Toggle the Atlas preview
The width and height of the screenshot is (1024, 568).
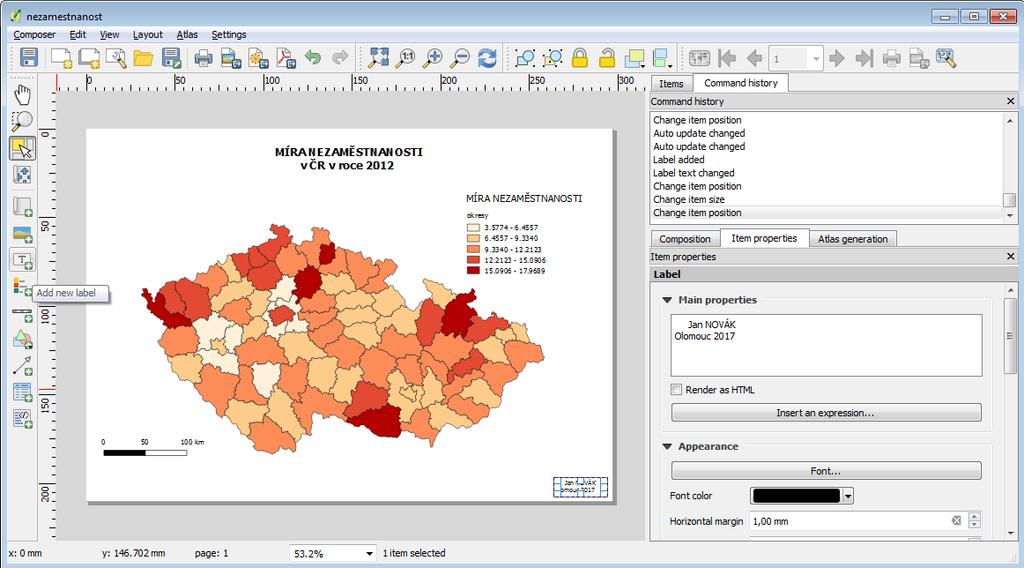[x=699, y=58]
